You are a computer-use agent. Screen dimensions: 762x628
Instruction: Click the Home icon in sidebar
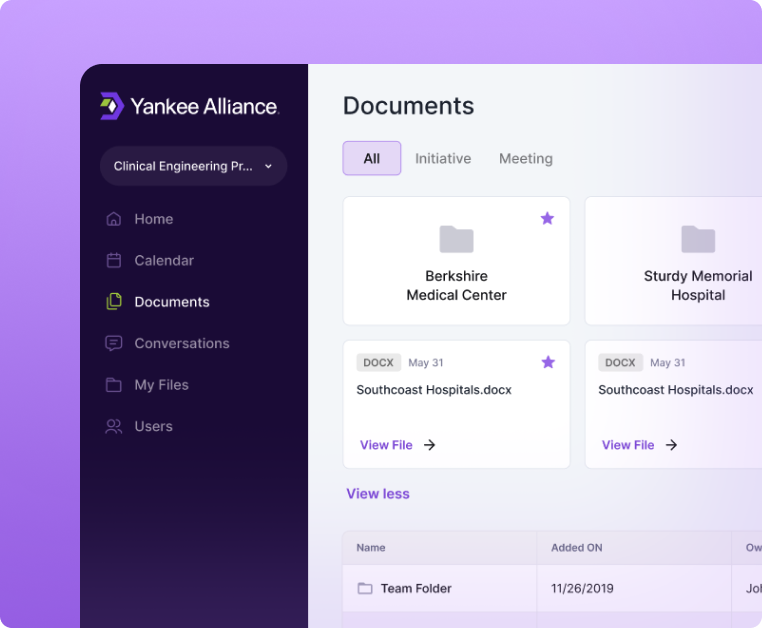pos(114,219)
